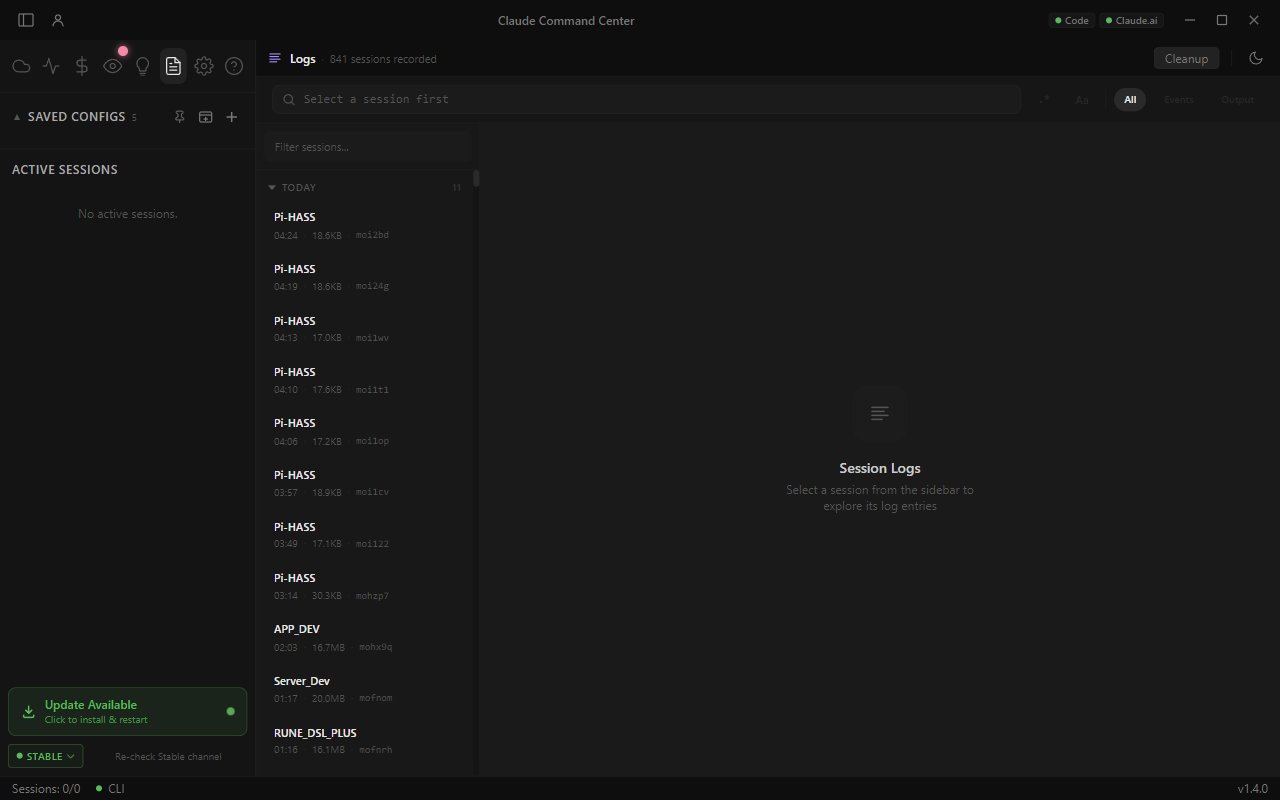Open the RUNE_DSL_PLUS session
Viewport: 1280px width, 800px height.
click(x=366, y=740)
